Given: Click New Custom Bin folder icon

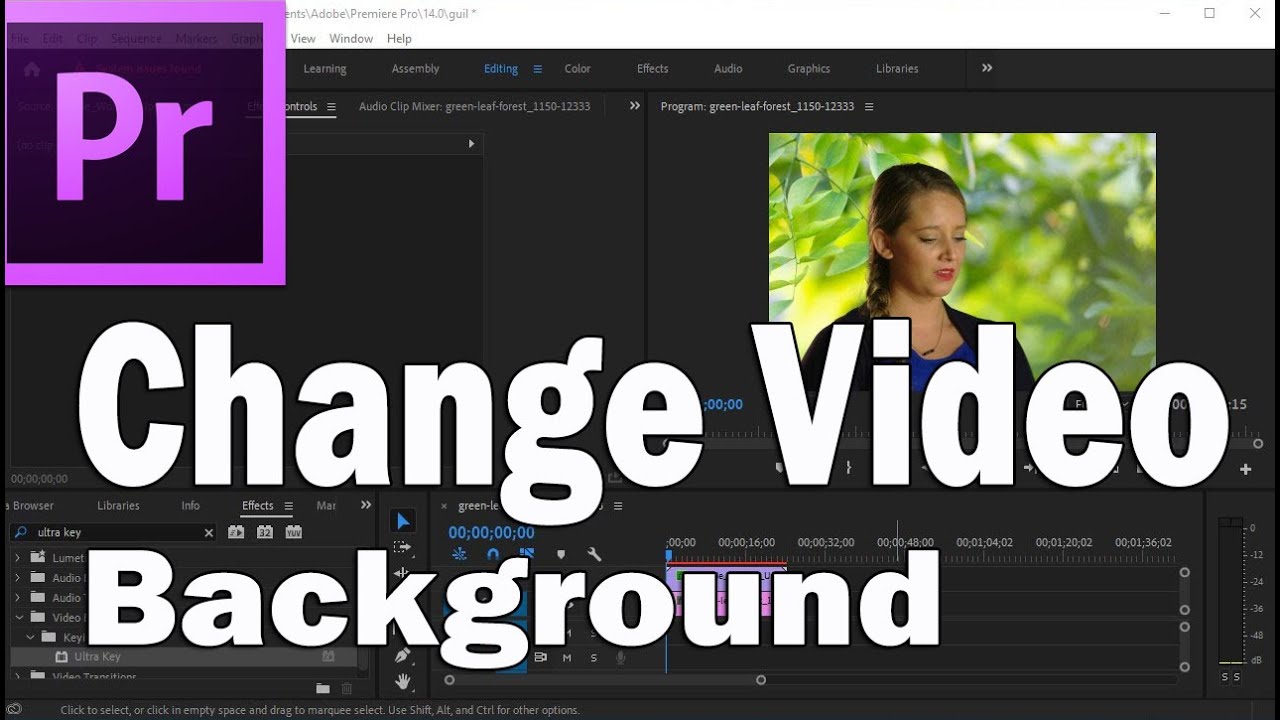Looking at the screenshot, I should coord(323,688).
